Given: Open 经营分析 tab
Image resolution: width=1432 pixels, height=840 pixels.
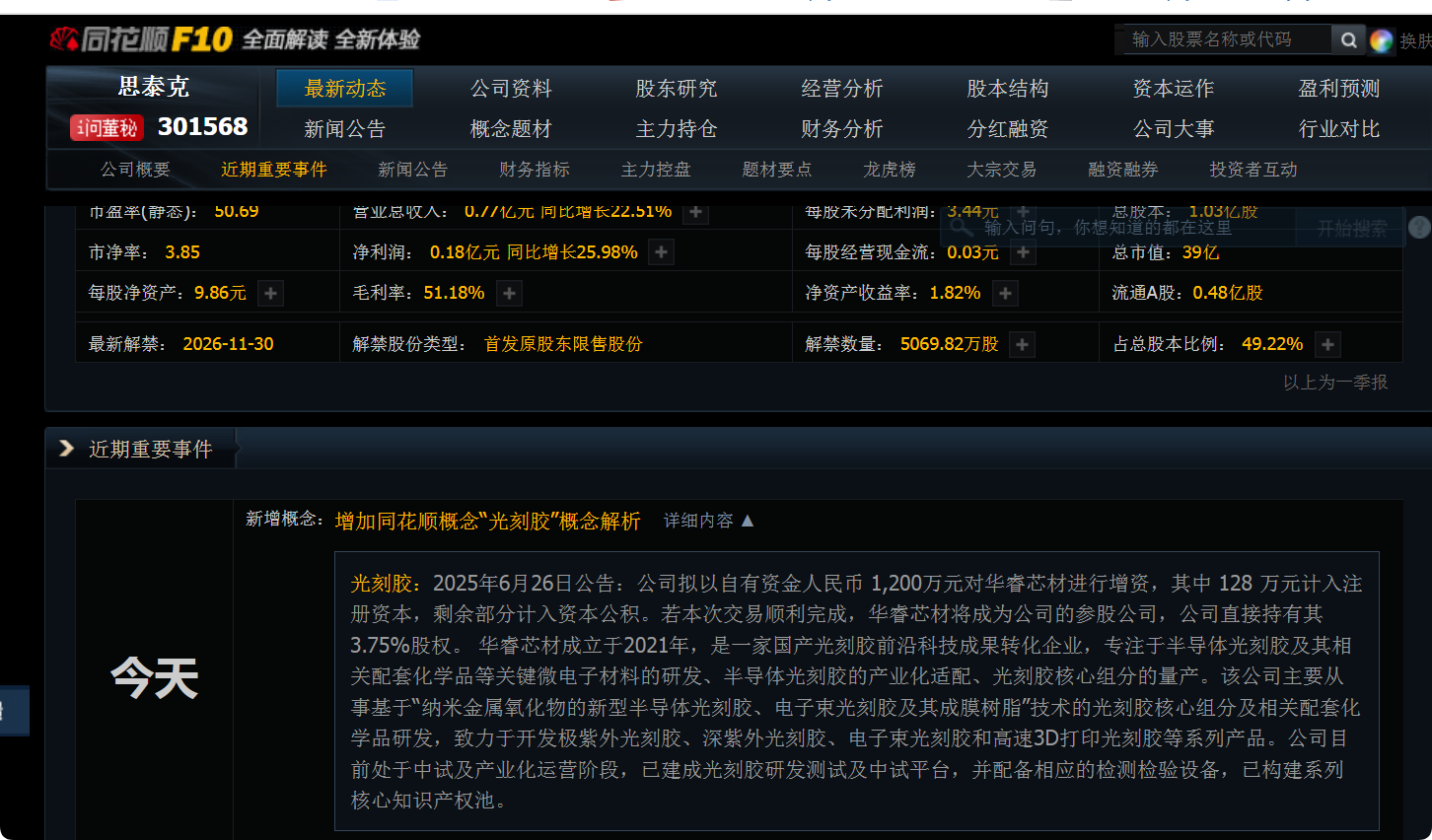Looking at the screenshot, I should pos(842,89).
